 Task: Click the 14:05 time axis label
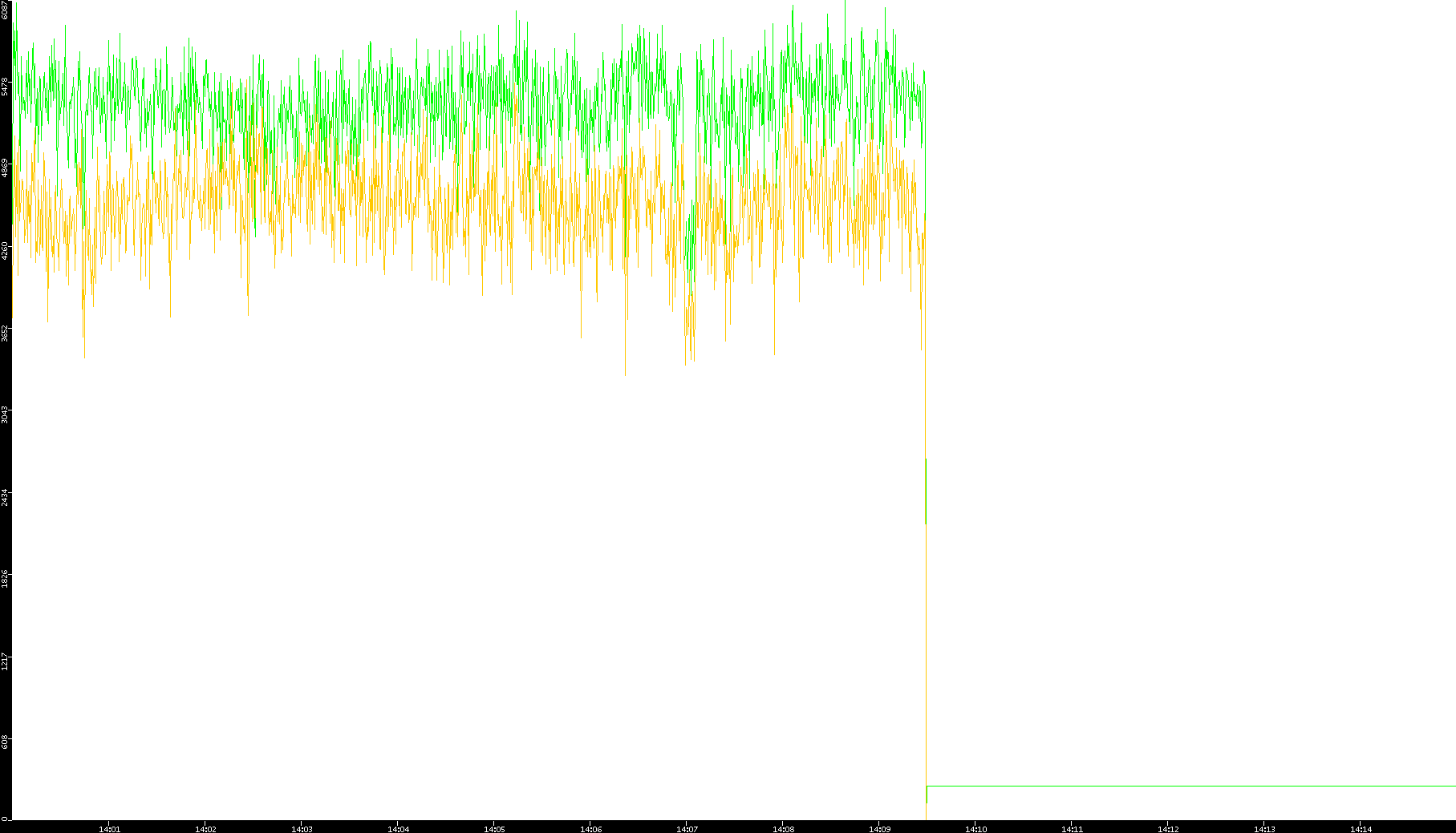pos(494,829)
